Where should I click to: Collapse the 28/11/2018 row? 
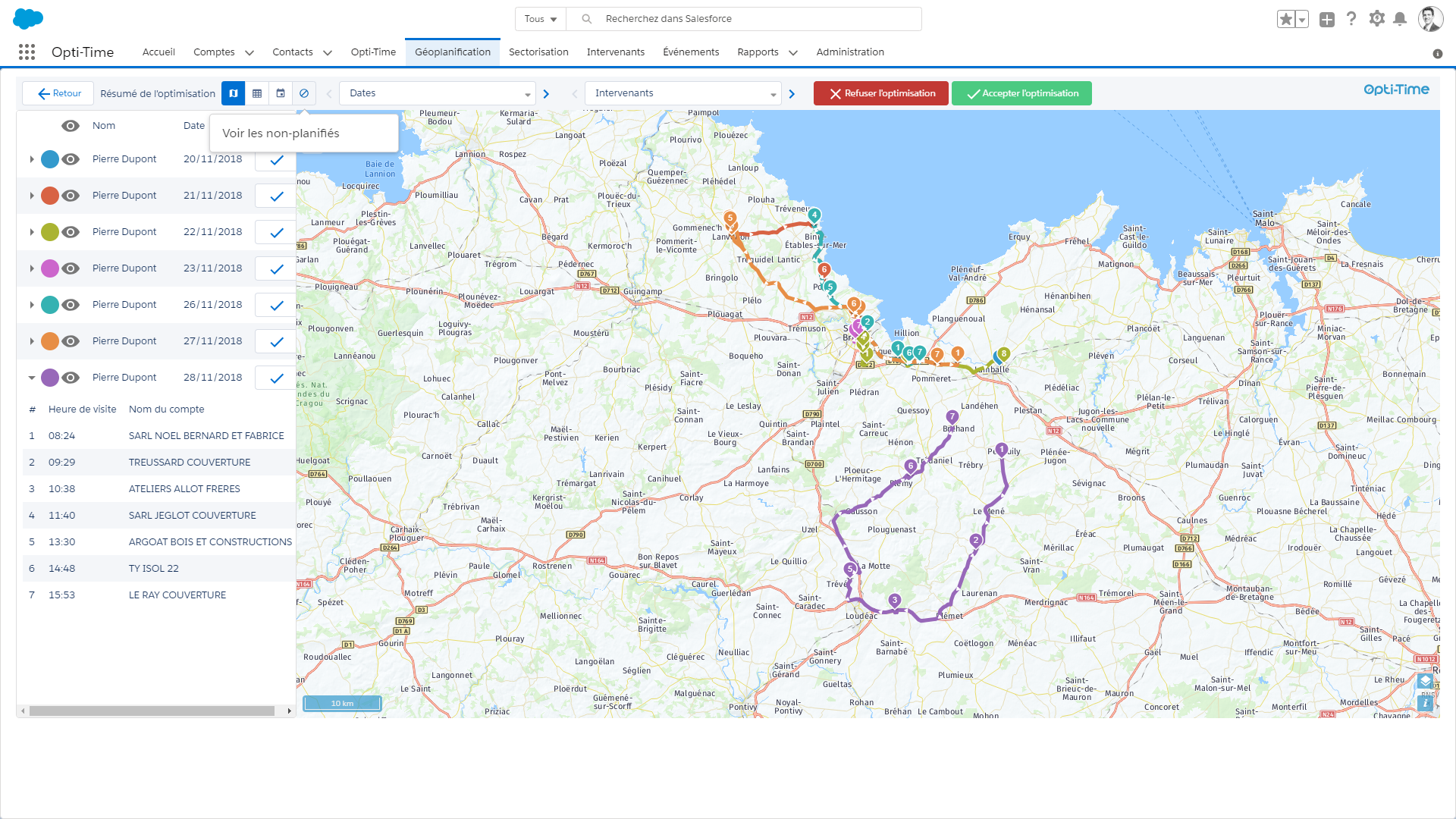32,378
